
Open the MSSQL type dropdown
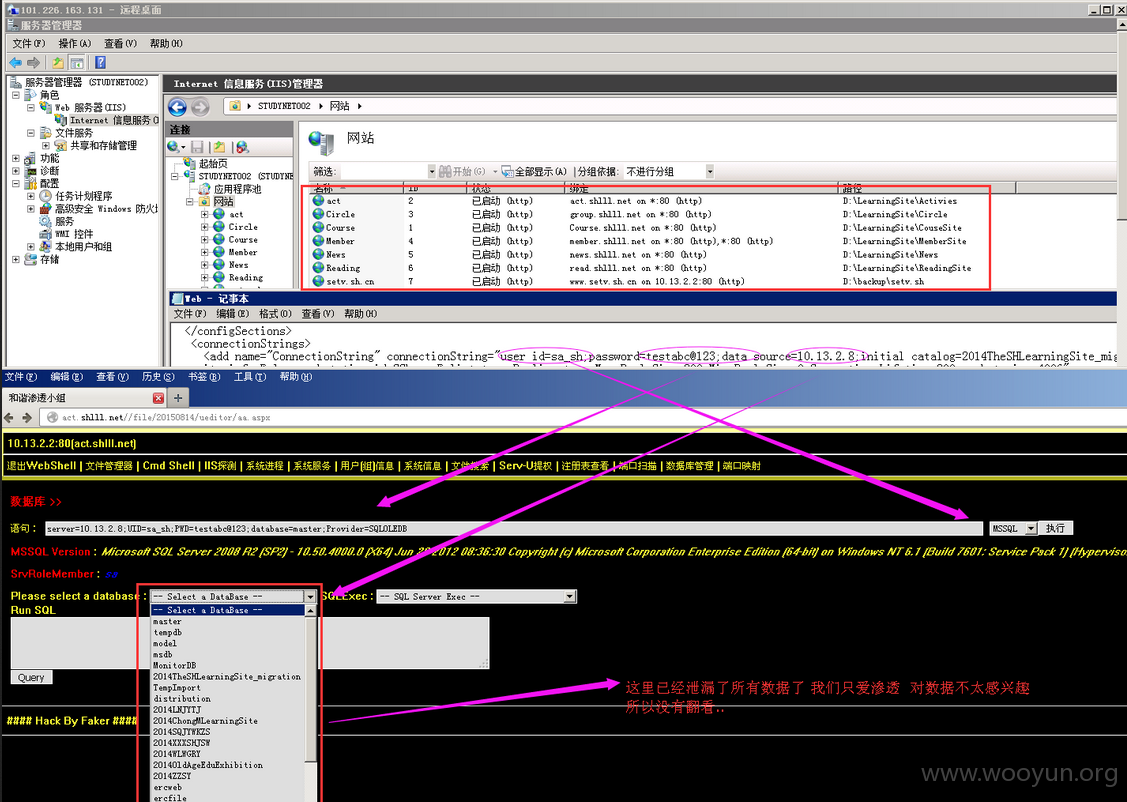(1013, 528)
